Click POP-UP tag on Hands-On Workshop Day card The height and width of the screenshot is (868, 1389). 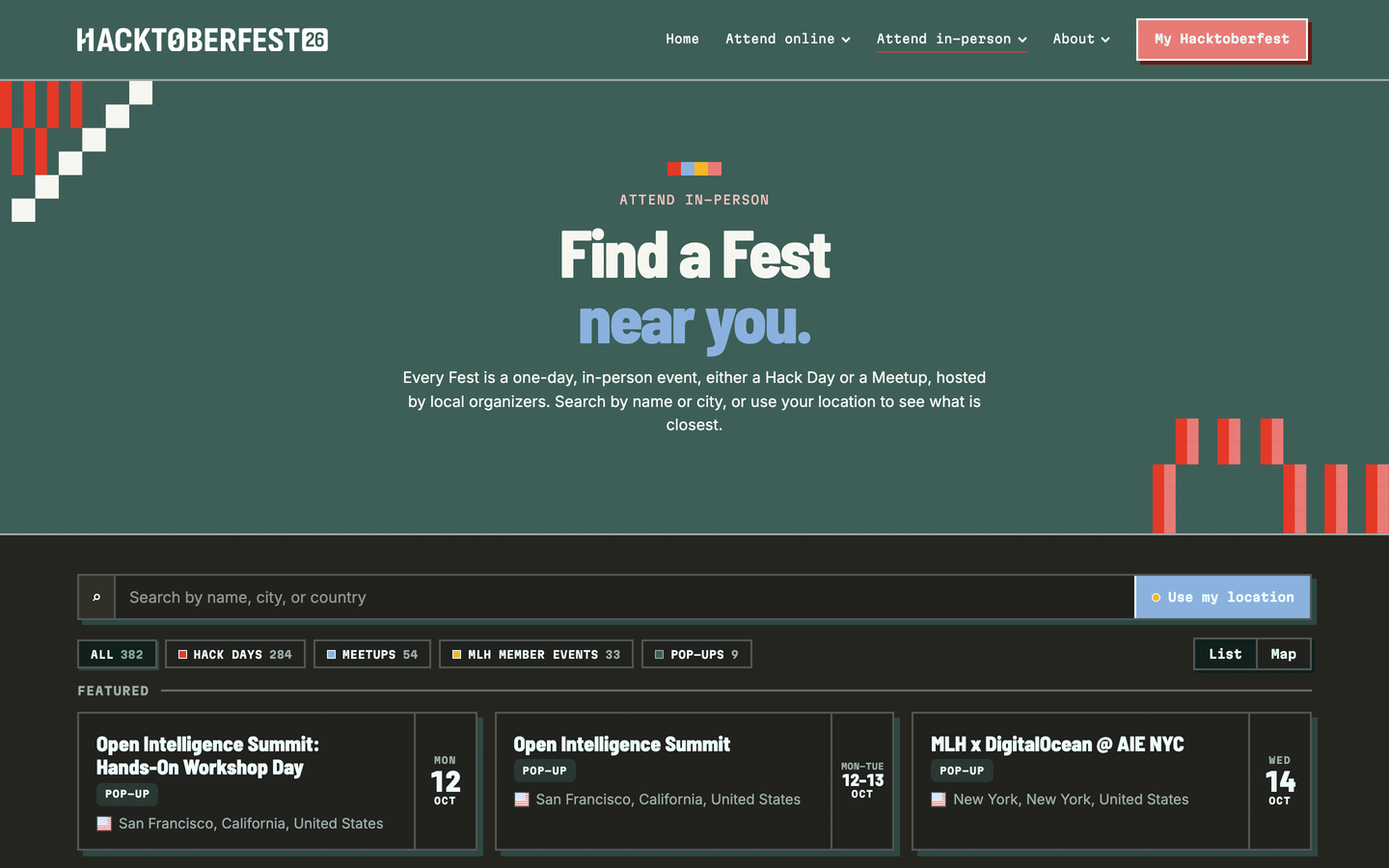point(127,794)
